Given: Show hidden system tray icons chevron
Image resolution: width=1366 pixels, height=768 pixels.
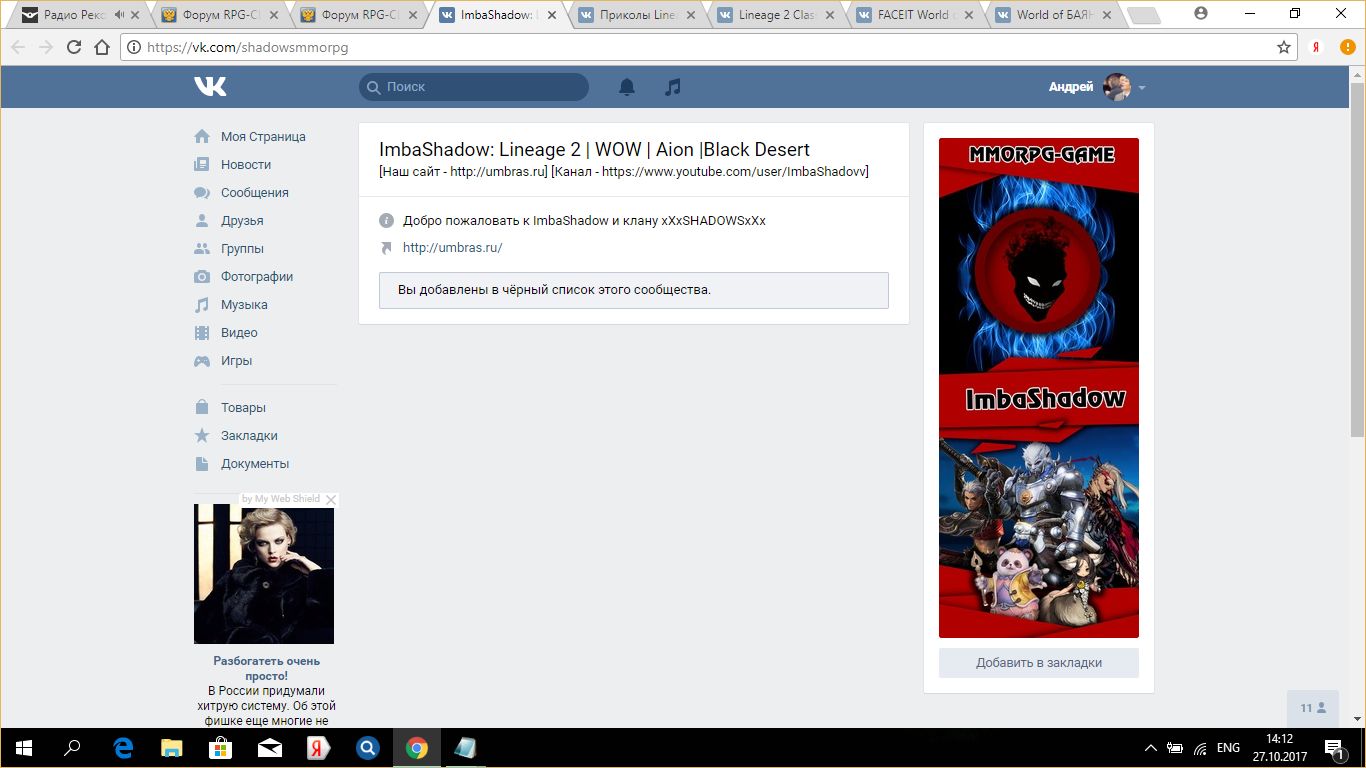Looking at the screenshot, I should 1151,748.
